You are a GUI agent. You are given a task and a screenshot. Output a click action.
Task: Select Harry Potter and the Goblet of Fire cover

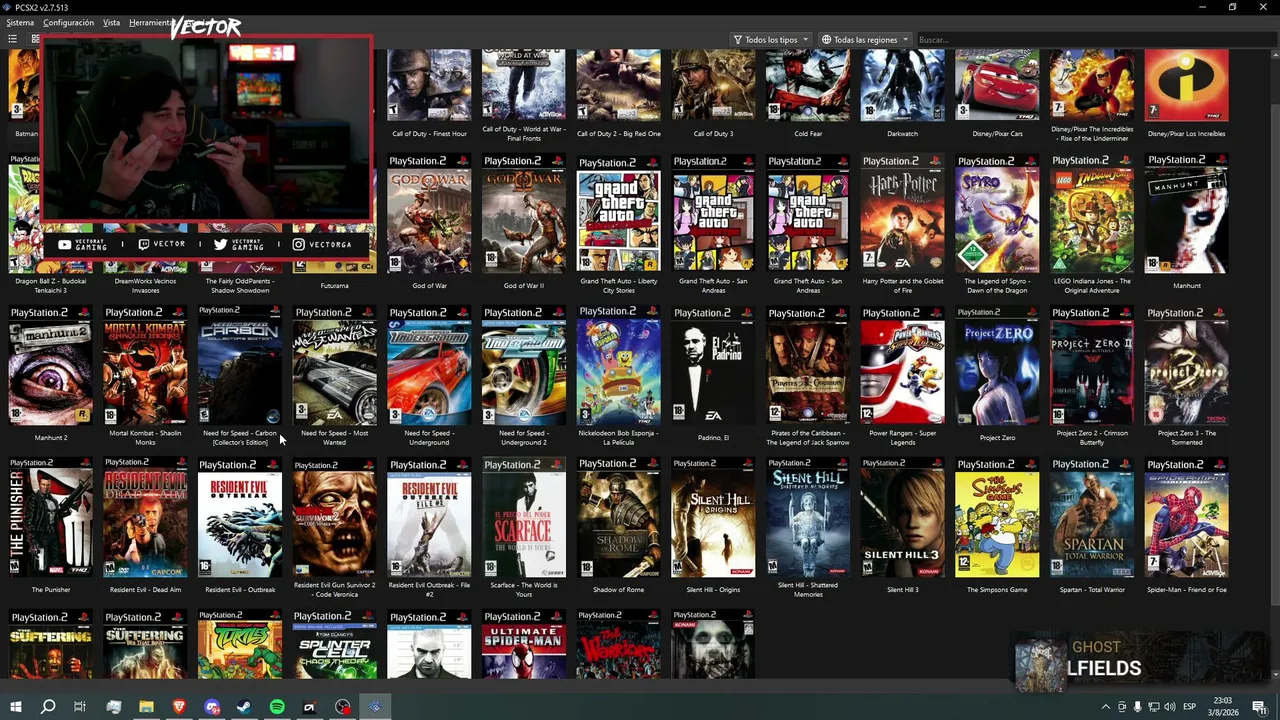(902, 214)
